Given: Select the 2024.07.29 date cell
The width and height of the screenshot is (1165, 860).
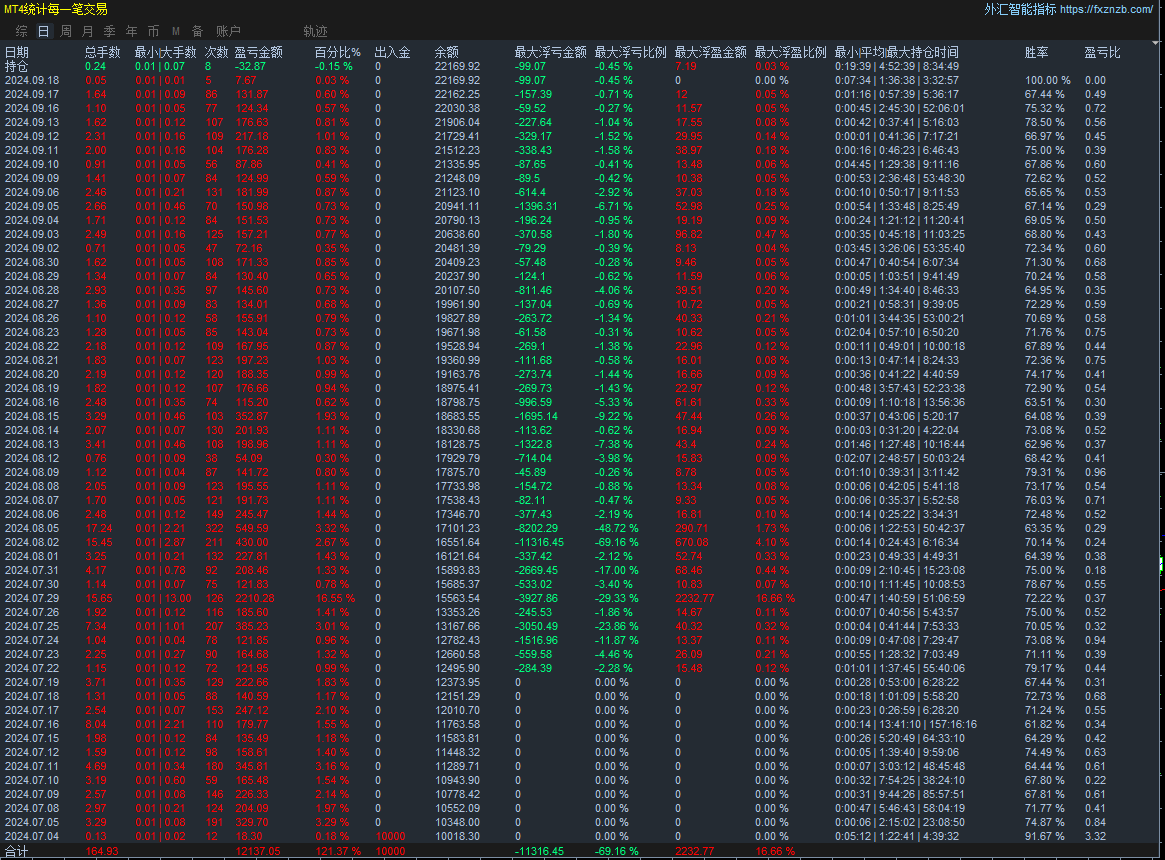Looking at the screenshot, I should coord(32,598).
